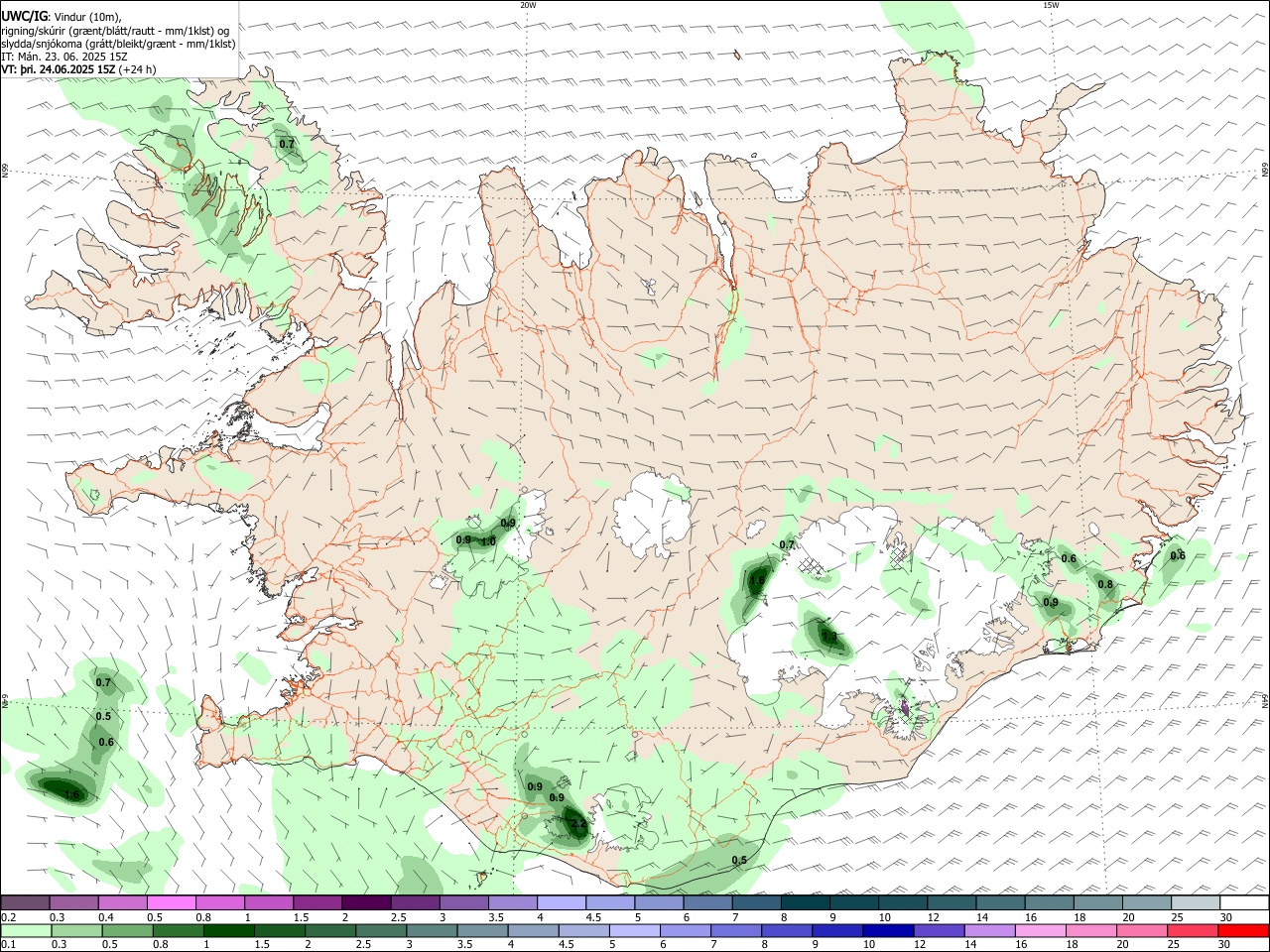The image size is (1270, 952).
Task: Click the '0.2' legend scale label
Action: [x=9, y=917]
